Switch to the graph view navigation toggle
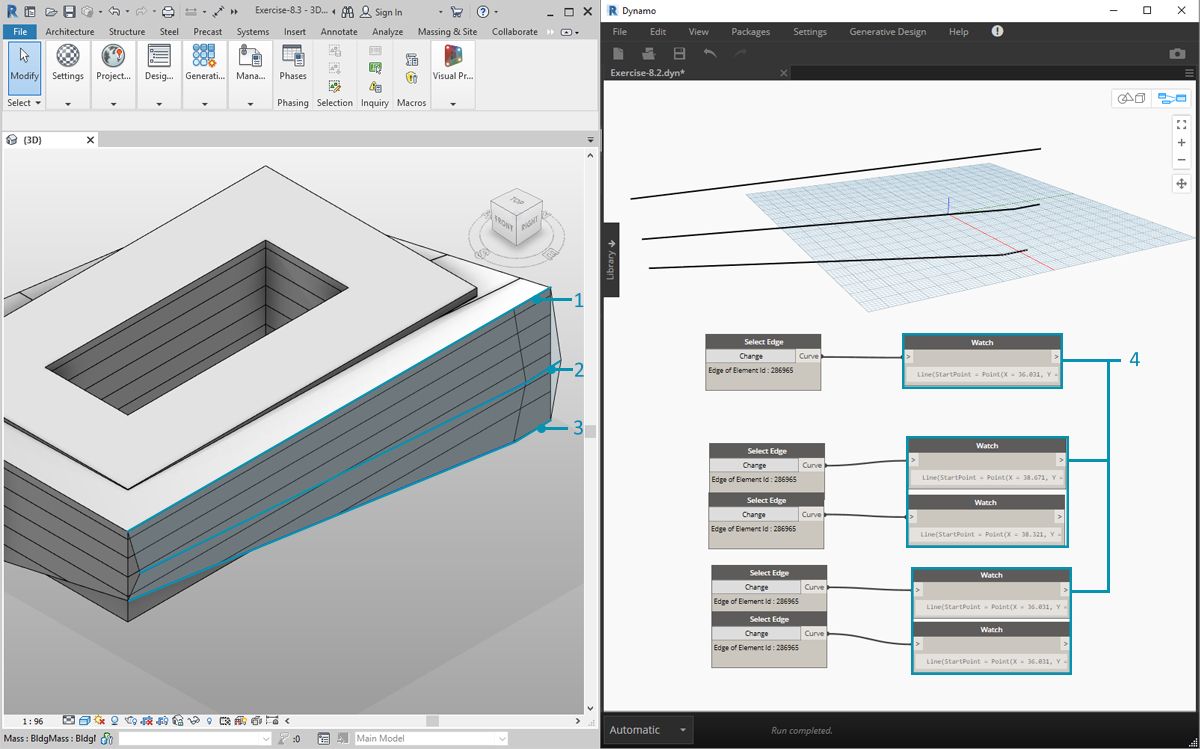Screen dimensions: 1200x749 [1171, 98]
